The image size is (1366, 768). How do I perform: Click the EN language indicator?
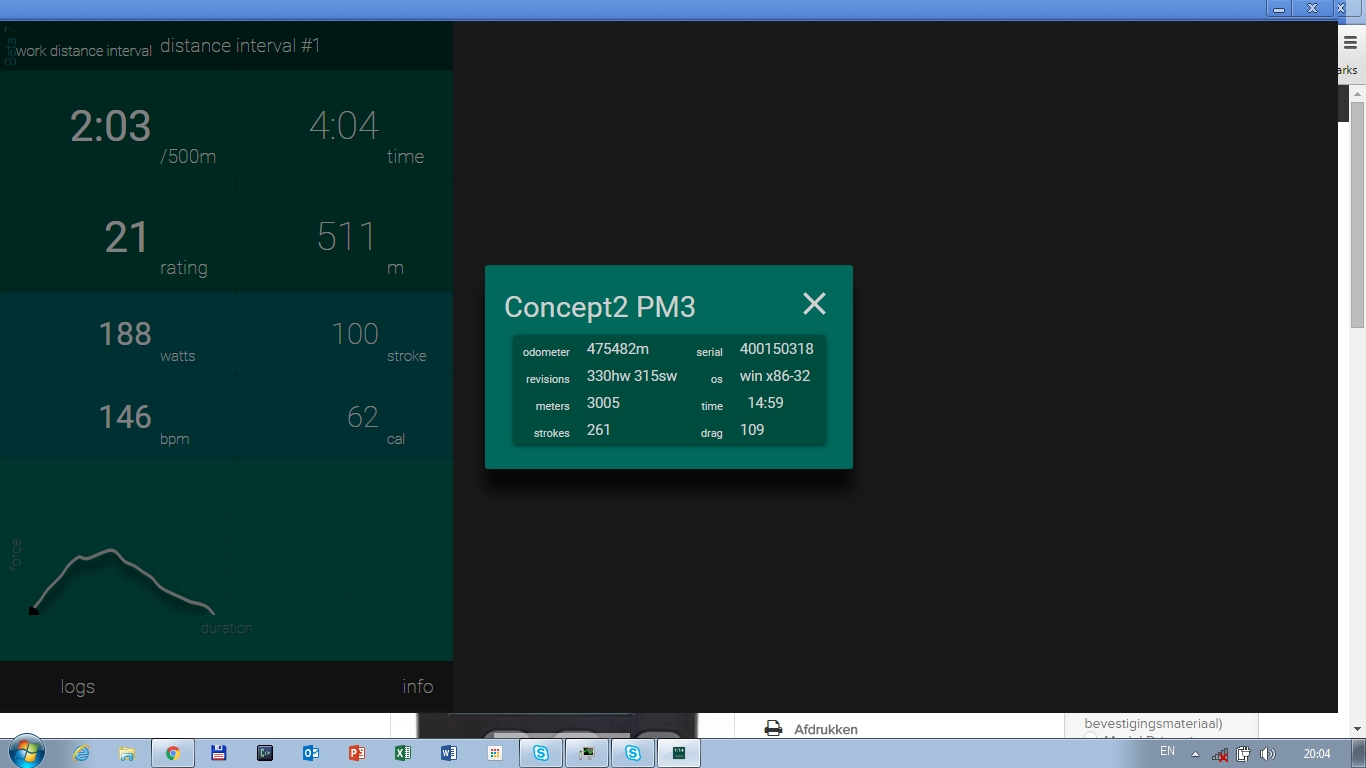pos(1167,751)
